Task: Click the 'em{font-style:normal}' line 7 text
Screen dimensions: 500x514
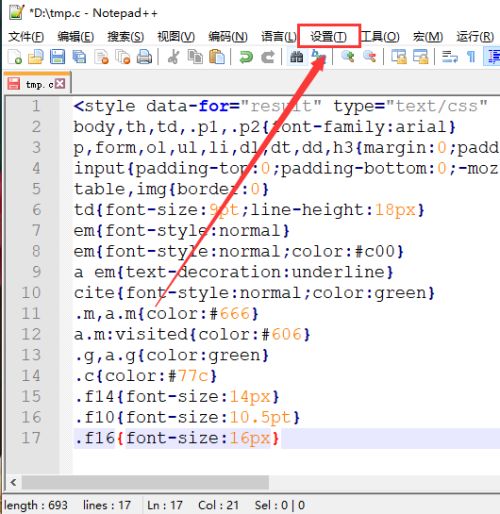Action: click(x=182, y=231)
